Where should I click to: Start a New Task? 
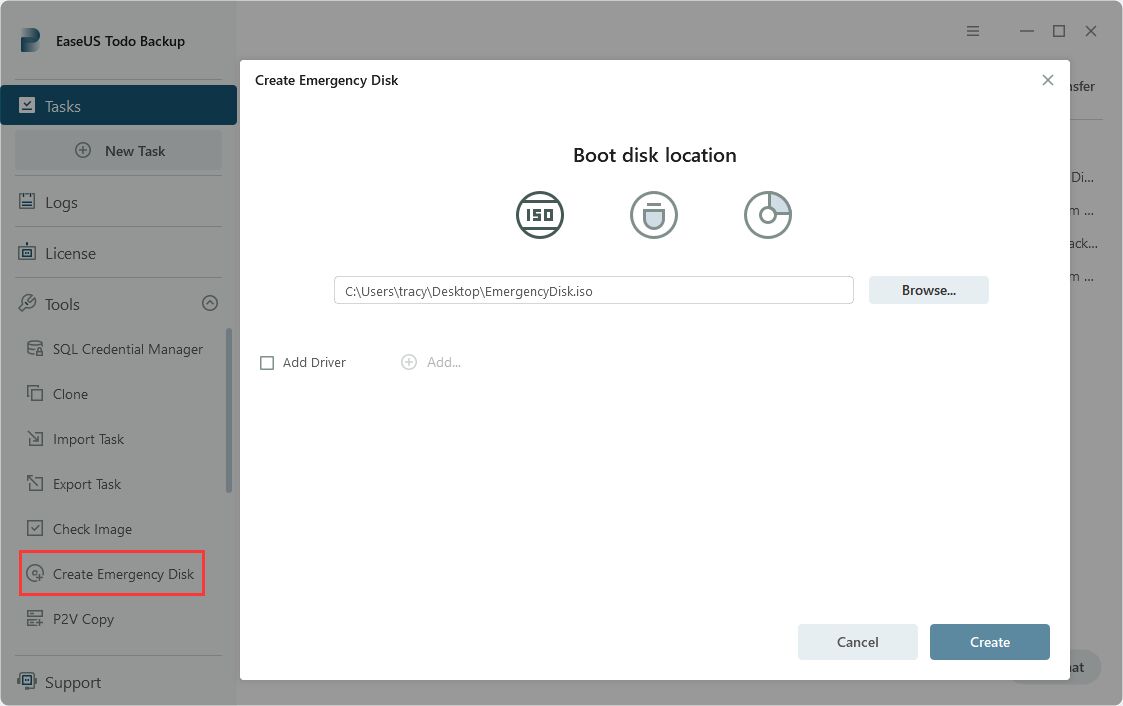tap(118, 151)
